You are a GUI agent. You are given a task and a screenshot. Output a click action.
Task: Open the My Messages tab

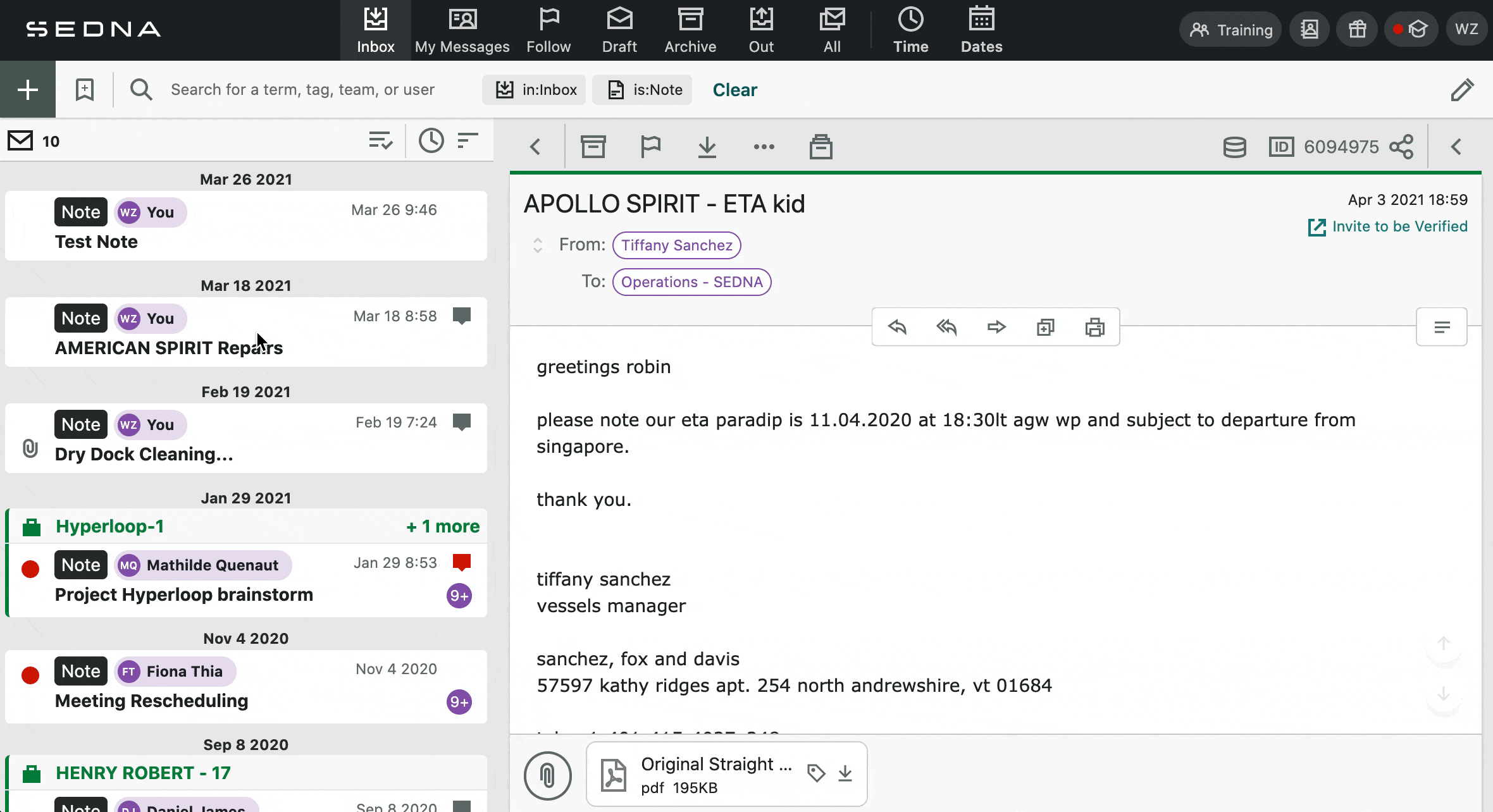click(462, 30)
